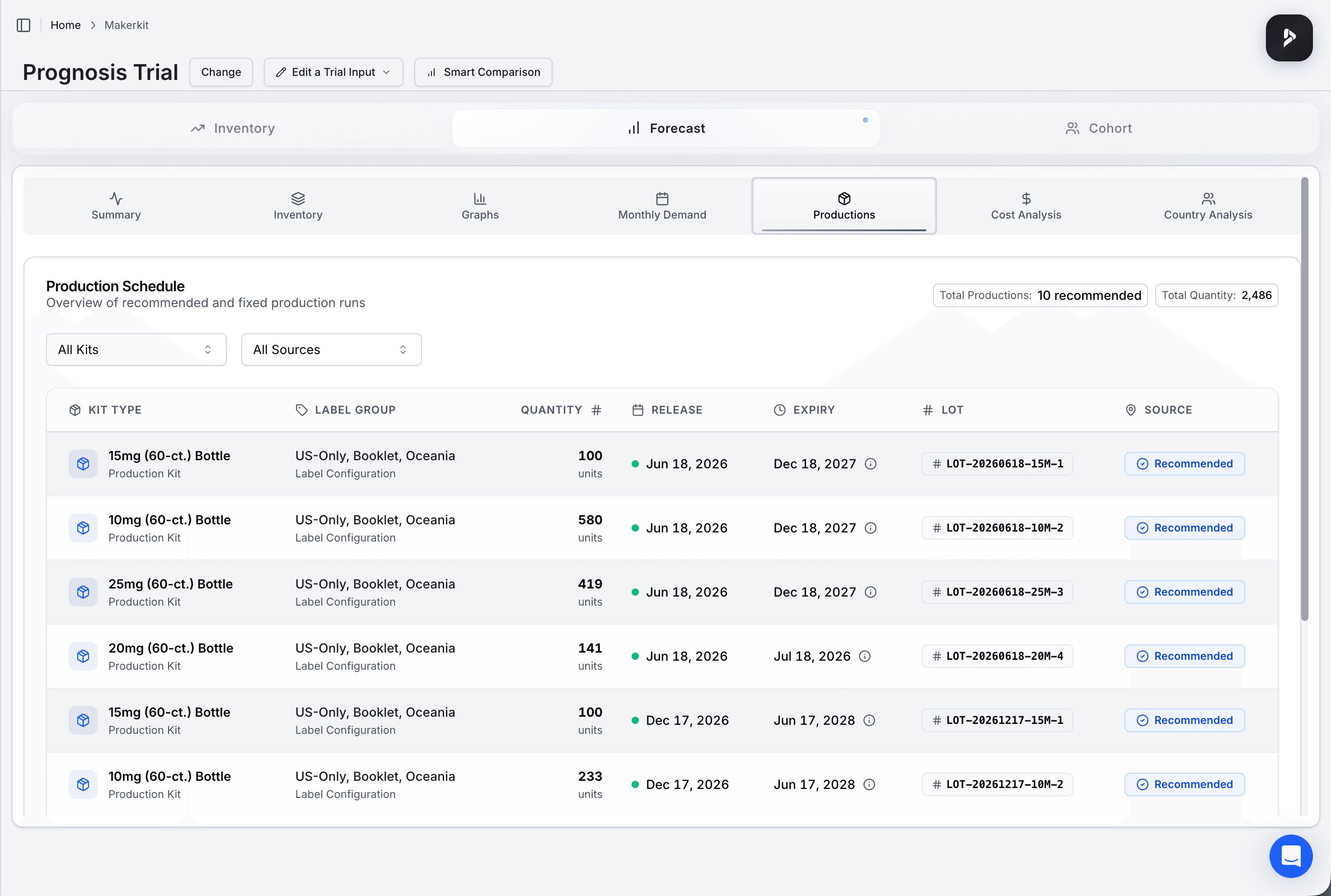1331x896 pixels.
Task: Go to the Inventory top-level tab
Action: 233,128
